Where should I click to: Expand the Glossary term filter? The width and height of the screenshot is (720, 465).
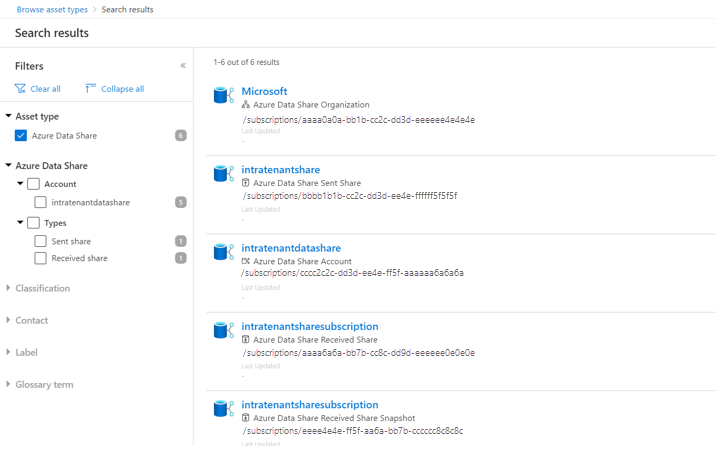(x=8, y=384)
